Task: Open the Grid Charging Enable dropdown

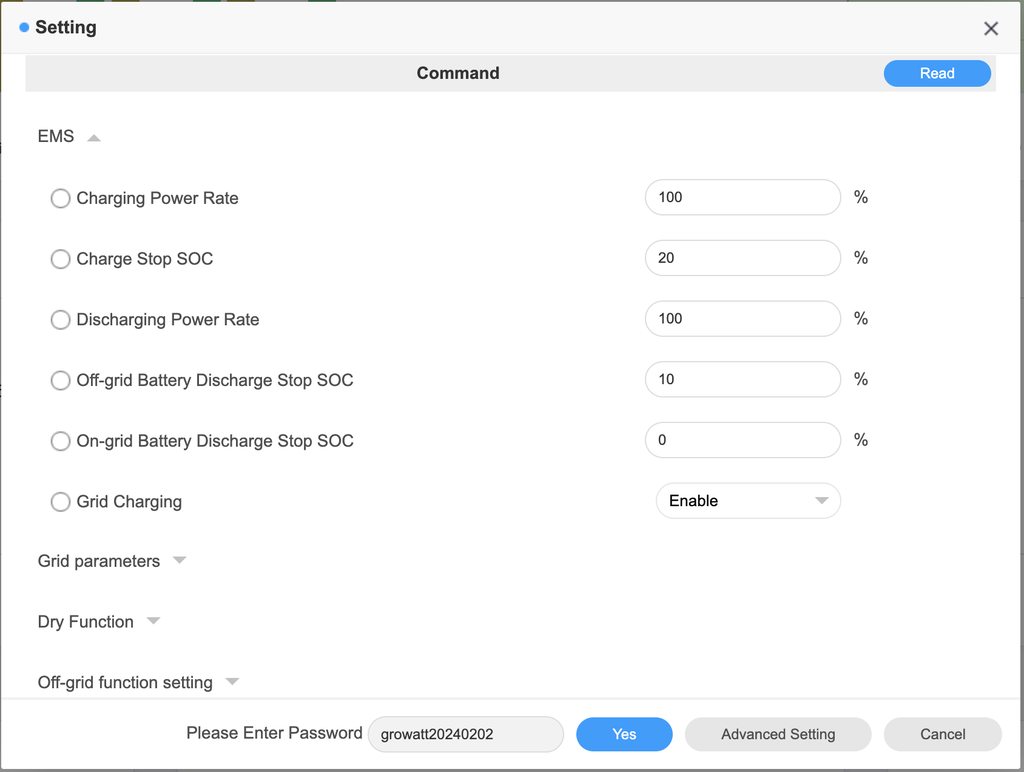Action: pyautogui.click(x=747, y=501)
